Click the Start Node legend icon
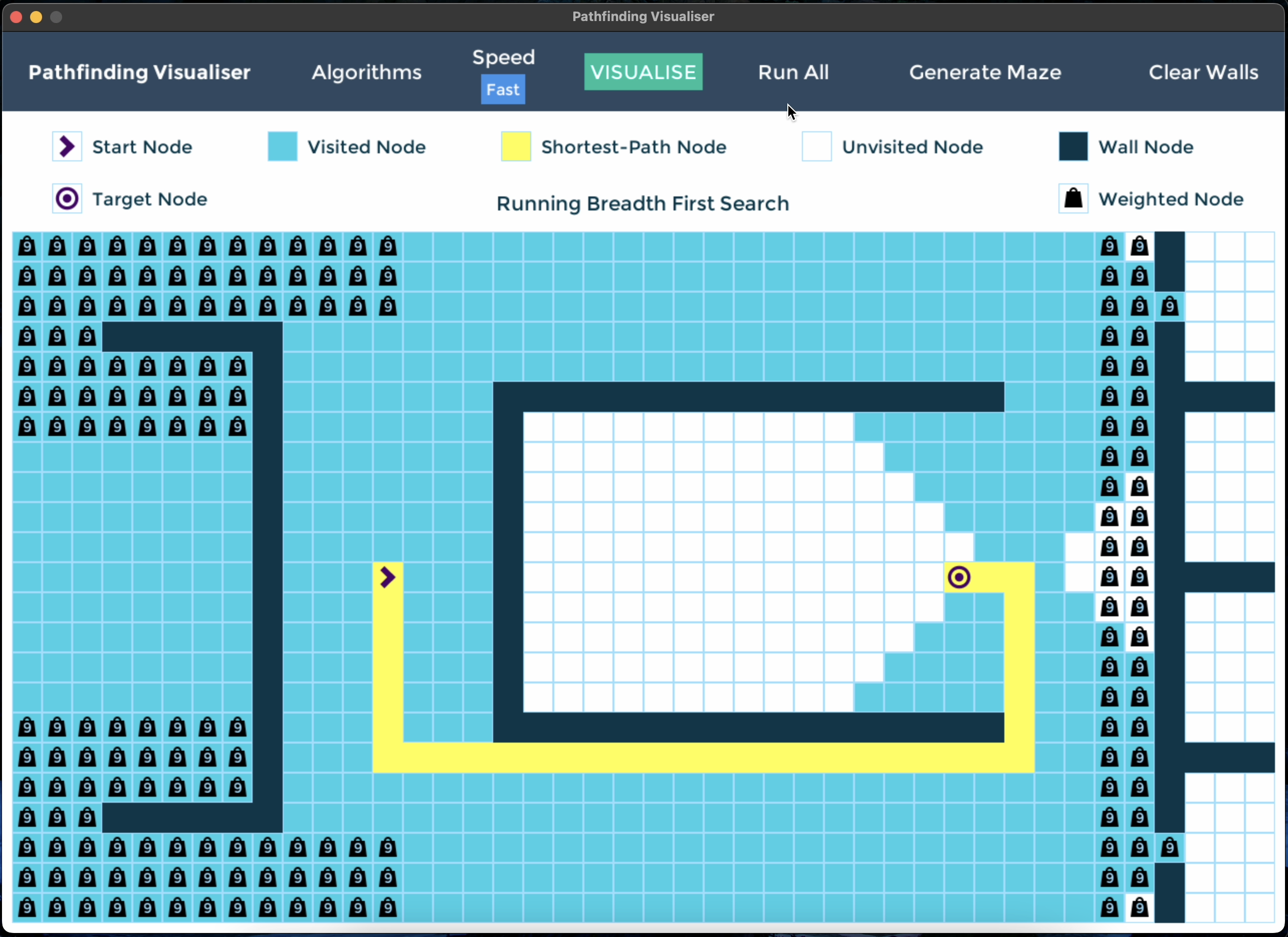 (67, 146)
